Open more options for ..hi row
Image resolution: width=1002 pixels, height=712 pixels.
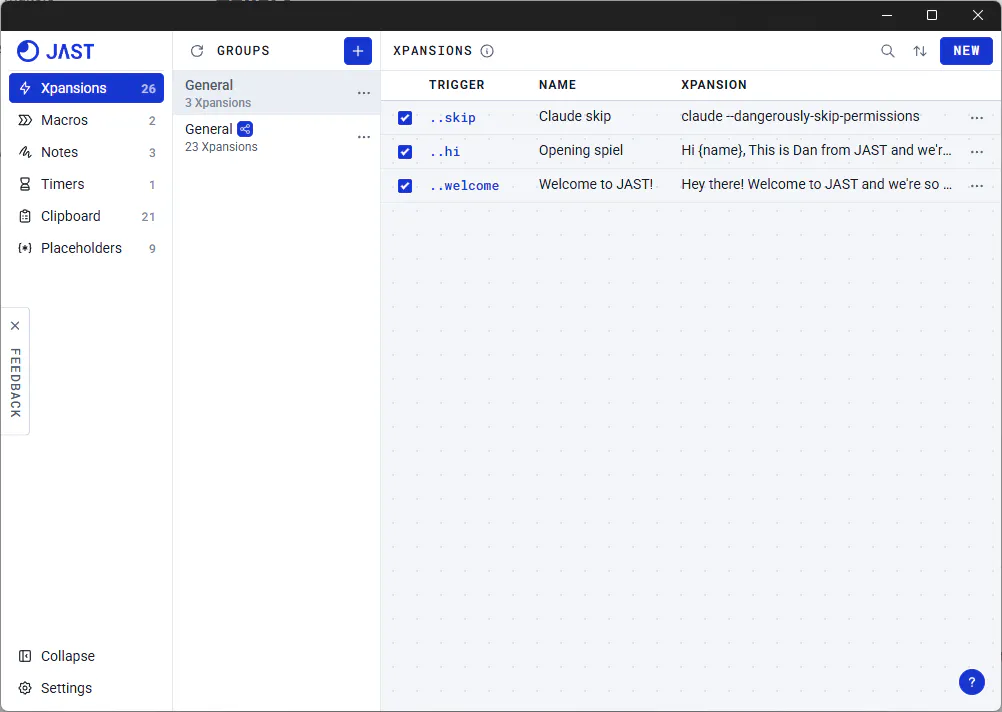[x=976, y=151]
